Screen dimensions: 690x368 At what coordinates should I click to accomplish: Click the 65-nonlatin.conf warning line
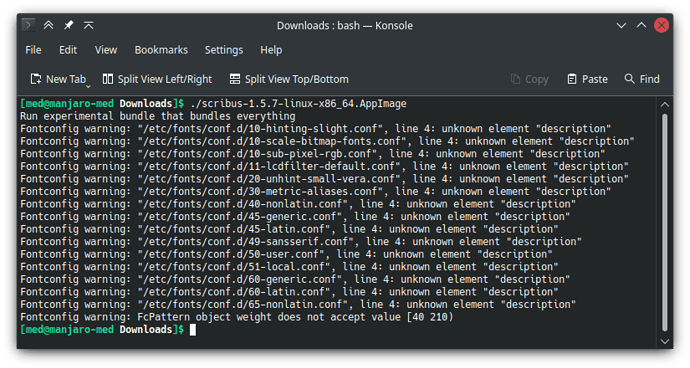click(298, 305)
